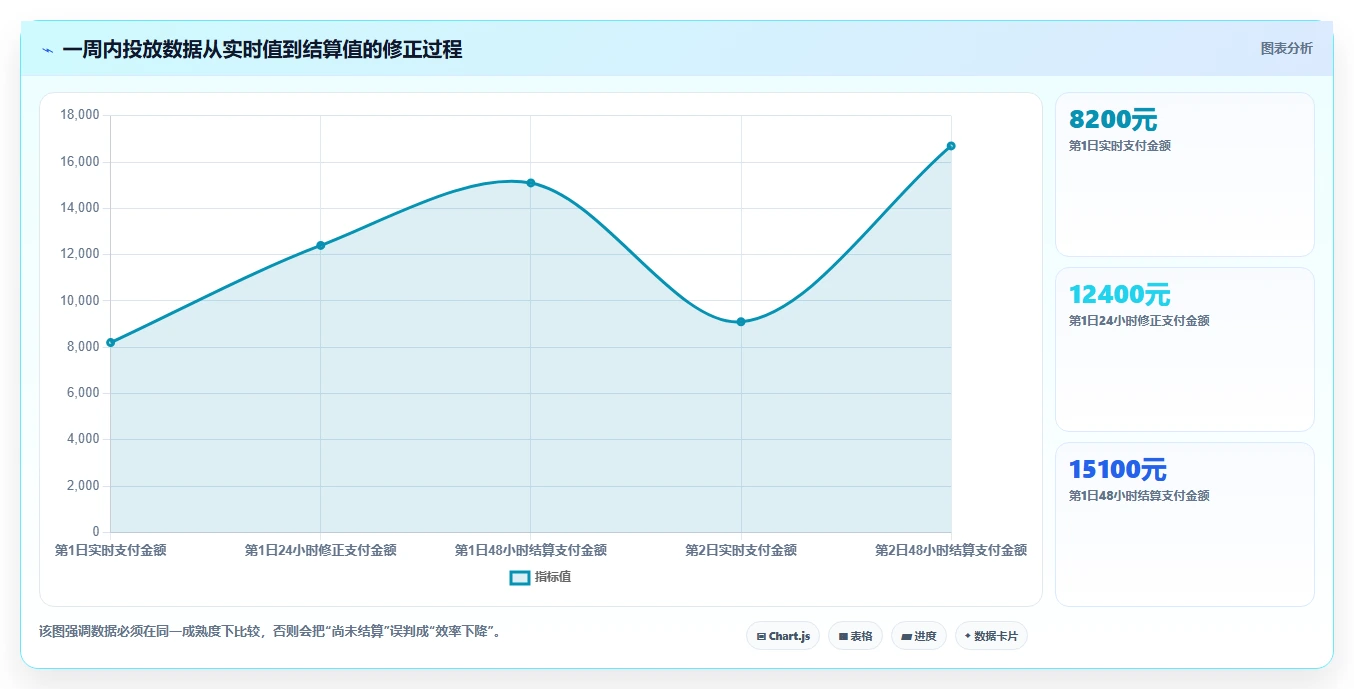Click the 2,000 y-axis value
The width and height of the screenshot is (1354, 689).
[x=83, y=486]
